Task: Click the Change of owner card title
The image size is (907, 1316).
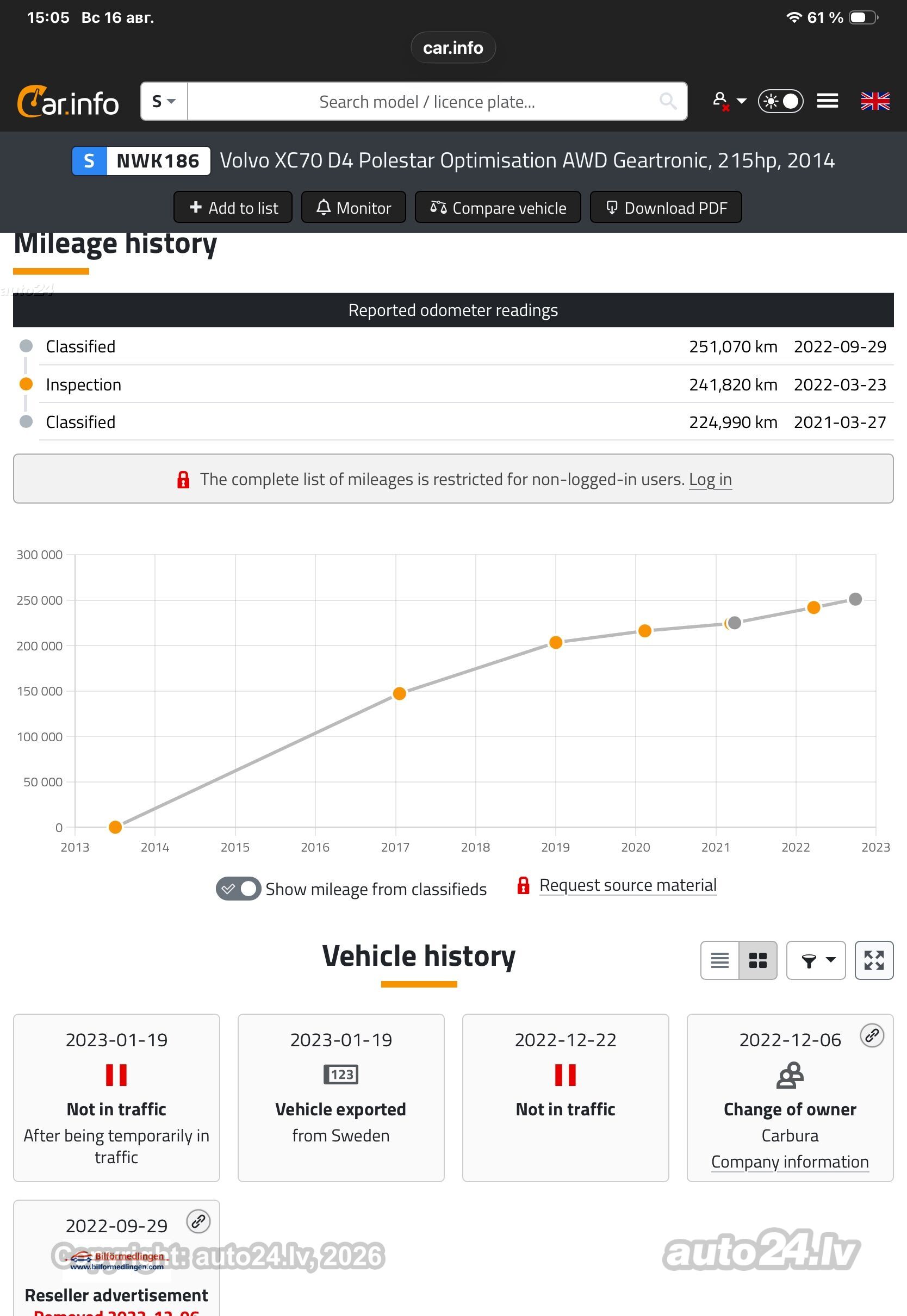Action: (790, 1109)
